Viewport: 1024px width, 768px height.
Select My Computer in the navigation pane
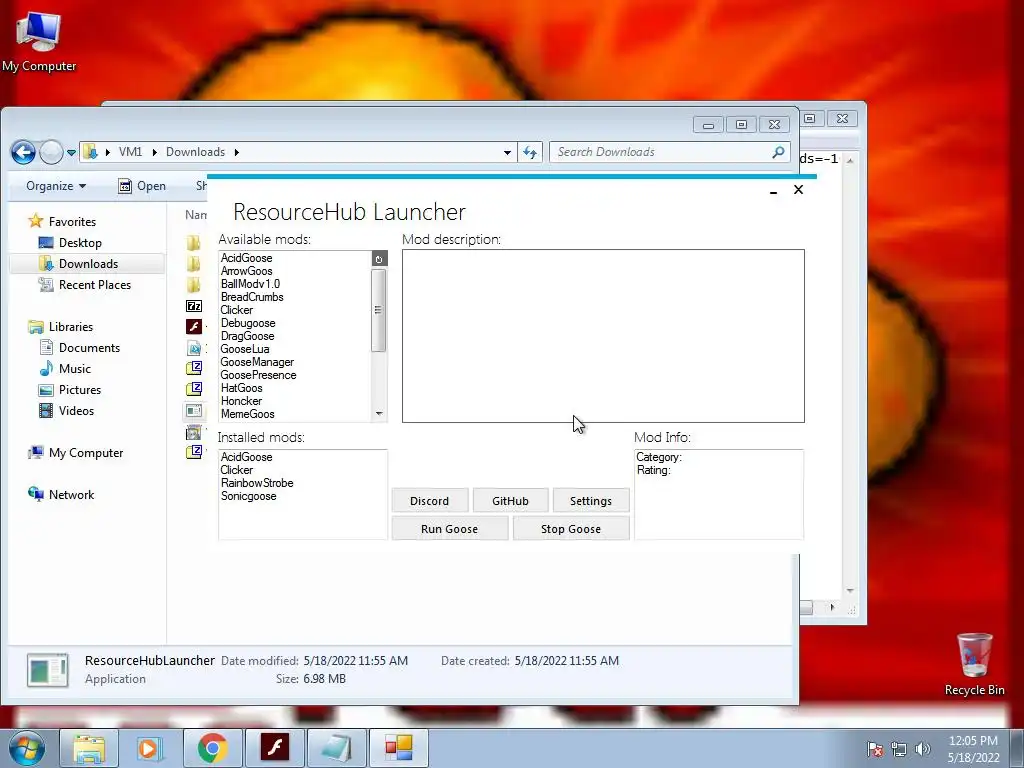[x=86, y=453]
